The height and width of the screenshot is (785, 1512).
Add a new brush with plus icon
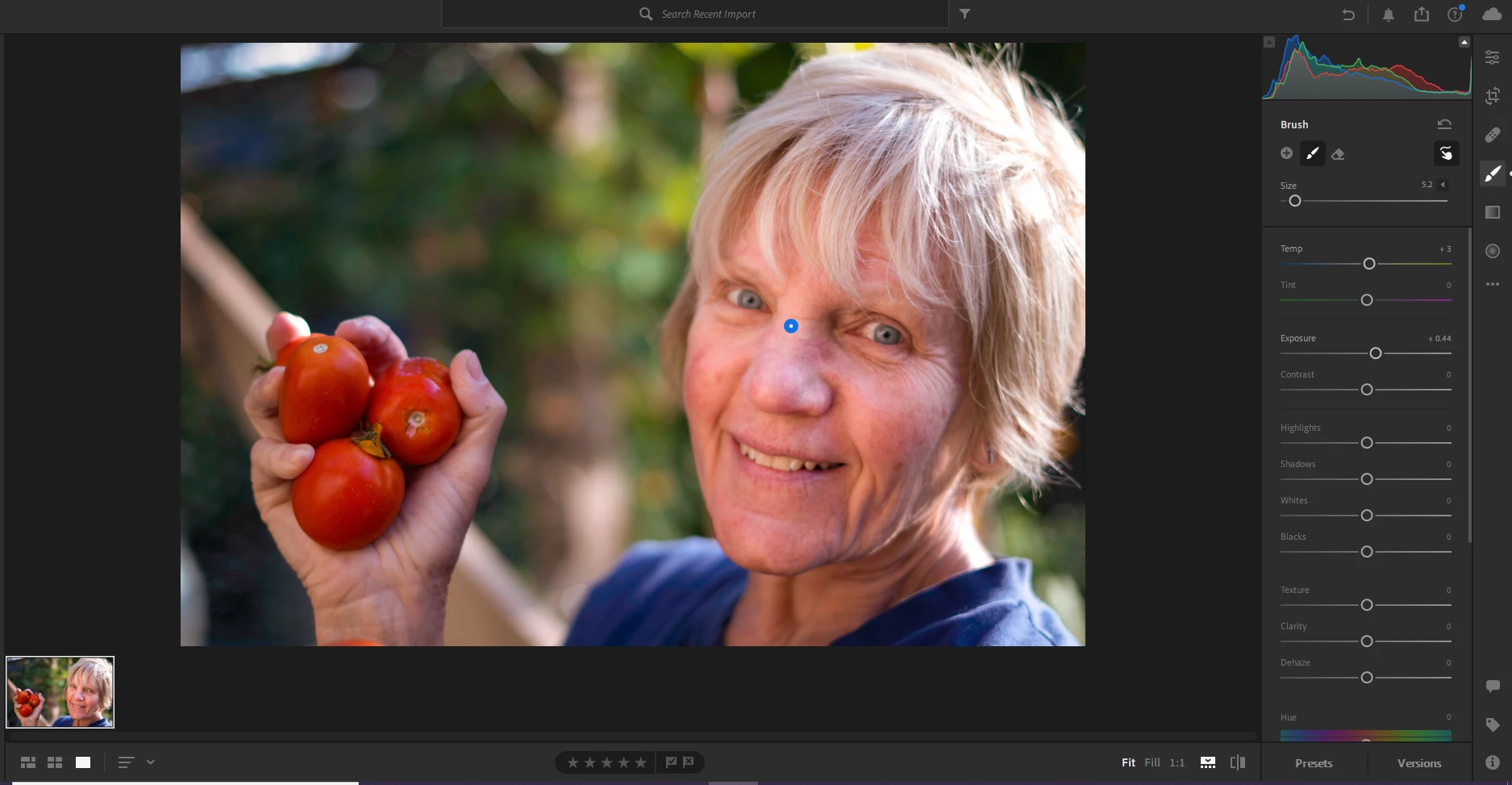click(1286, 153)
